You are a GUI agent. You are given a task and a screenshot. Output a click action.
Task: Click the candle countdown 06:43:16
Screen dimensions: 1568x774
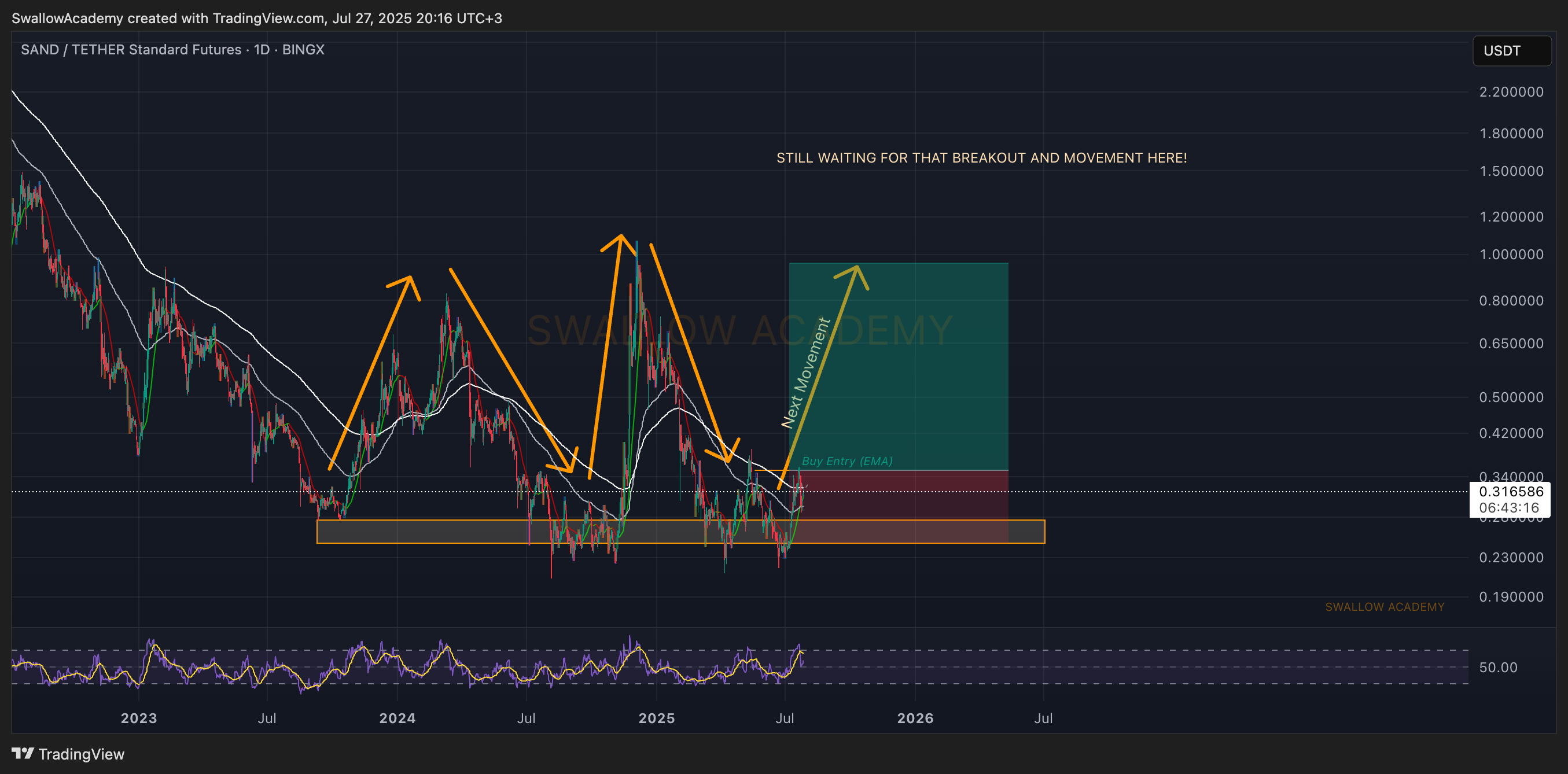point(1509,507)
